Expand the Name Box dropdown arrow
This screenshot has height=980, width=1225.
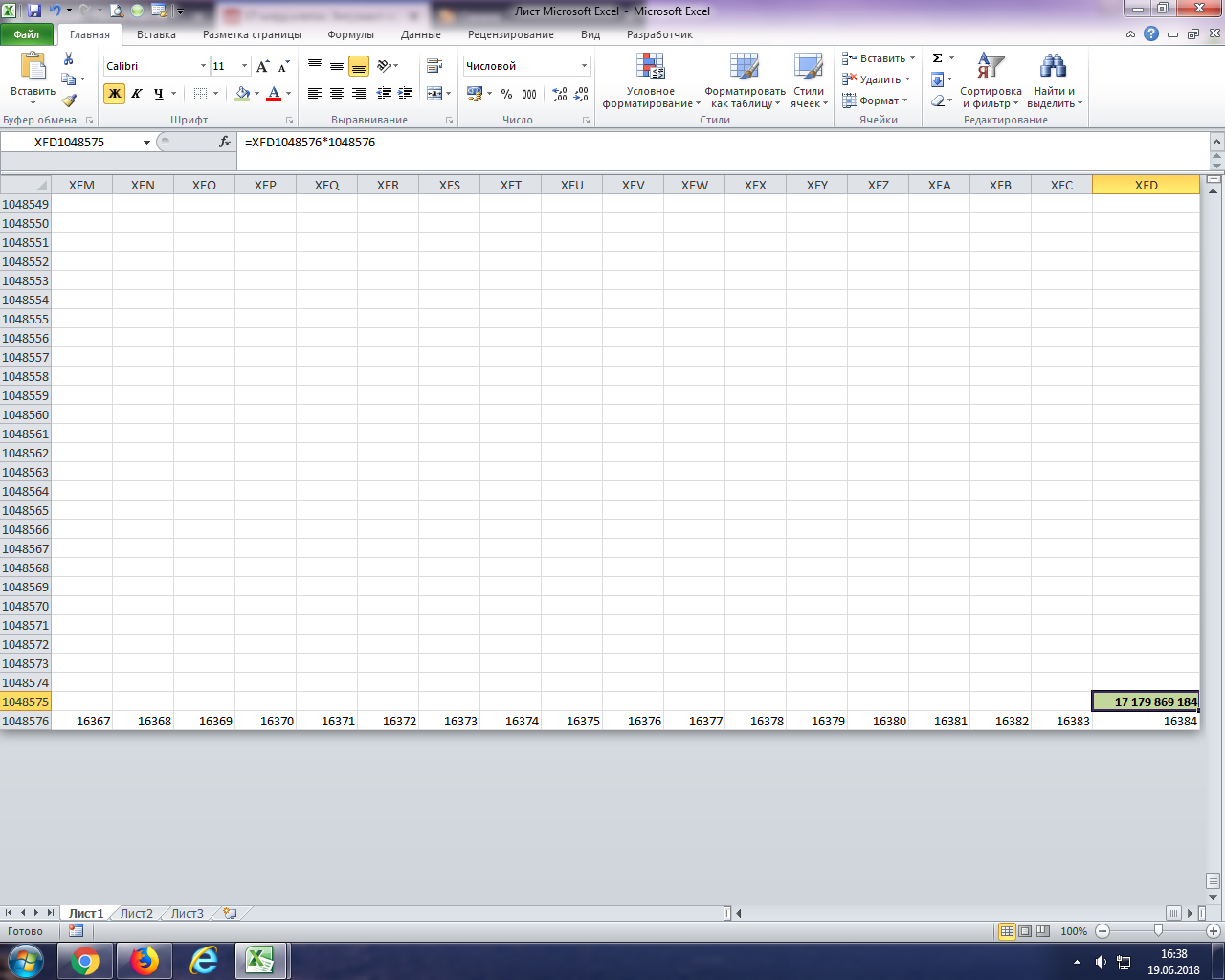[x=146, y=142]
